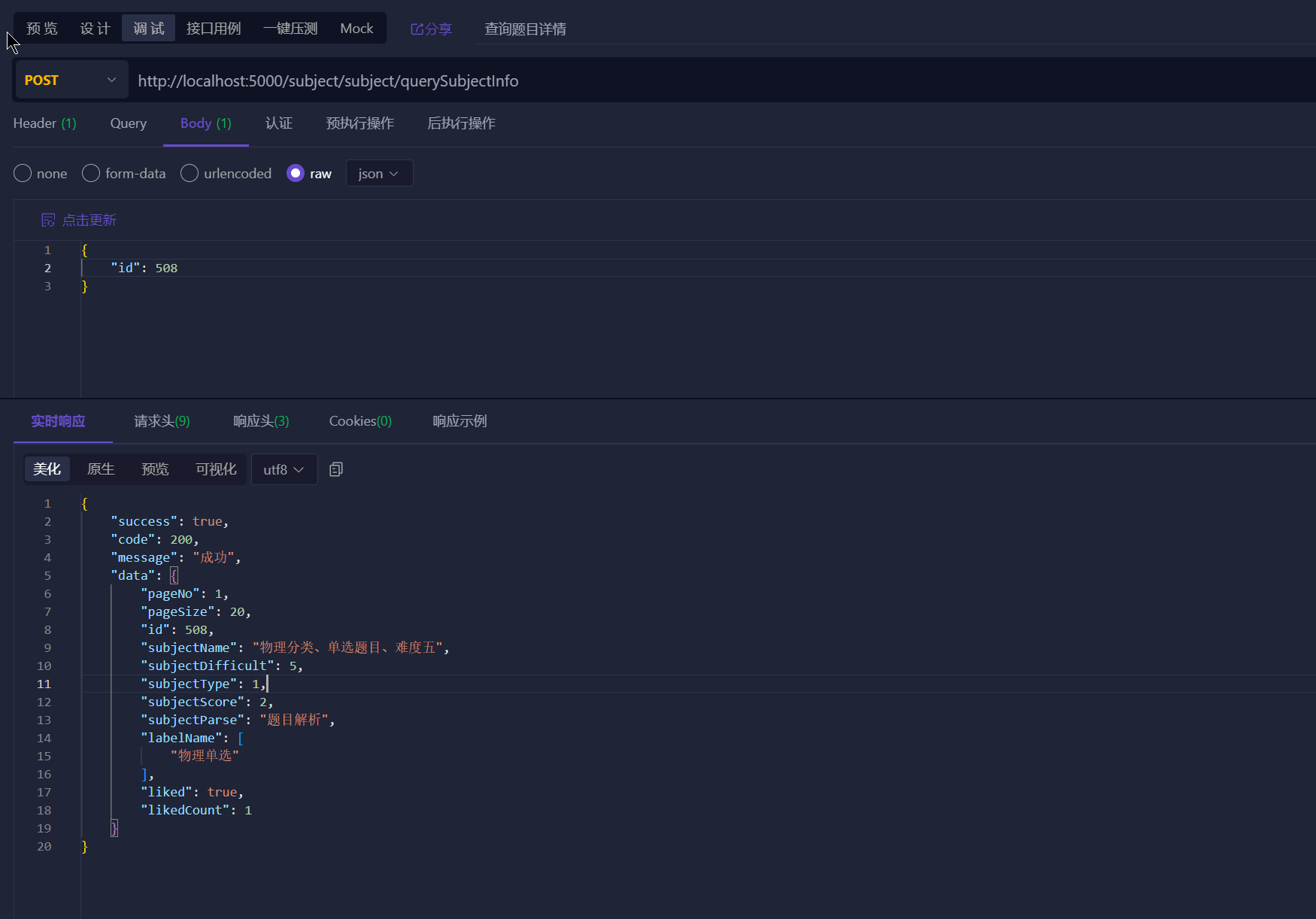Open the Body (1) tab

206,123
